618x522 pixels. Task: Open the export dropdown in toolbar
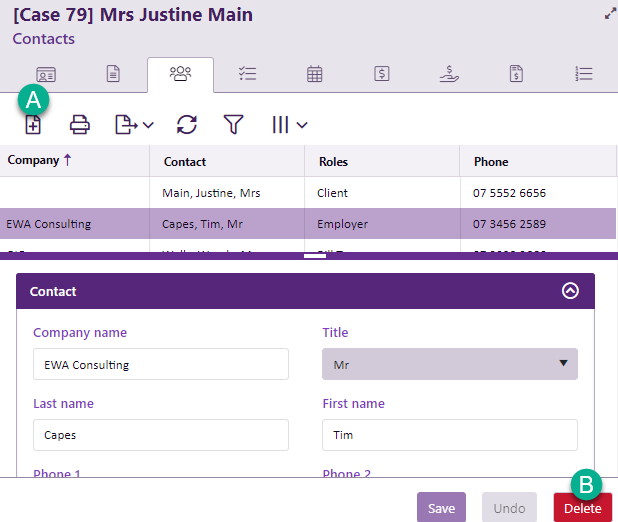[133, 125]
